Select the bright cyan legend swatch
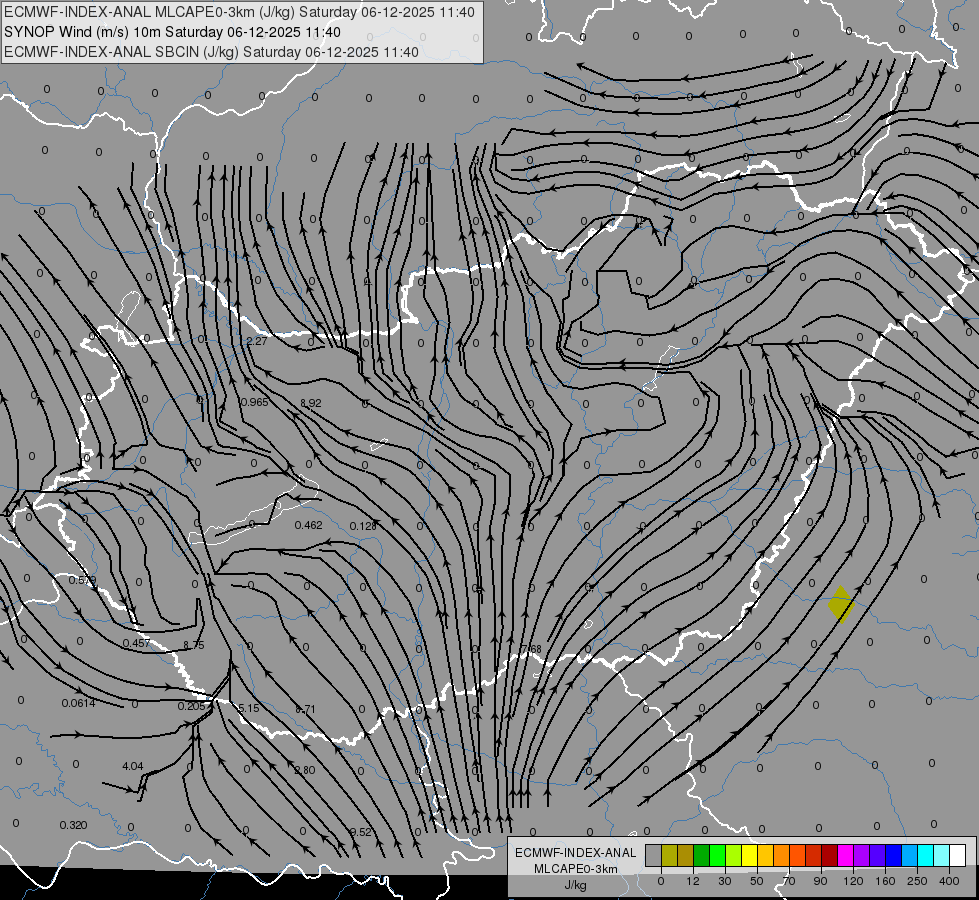Screen dimensions: 979x900 click(925, 855)
